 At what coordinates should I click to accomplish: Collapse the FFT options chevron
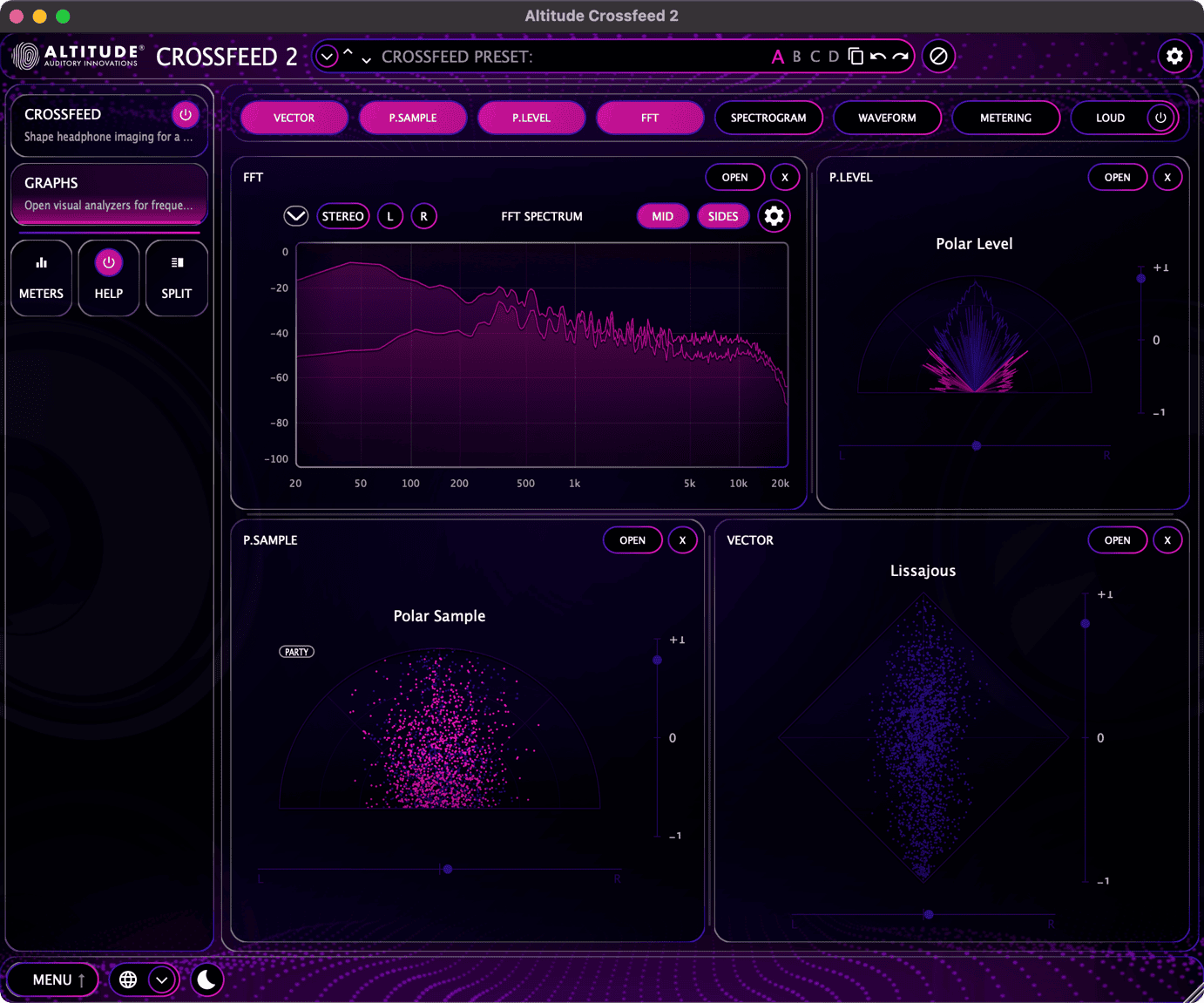(296, 216)
